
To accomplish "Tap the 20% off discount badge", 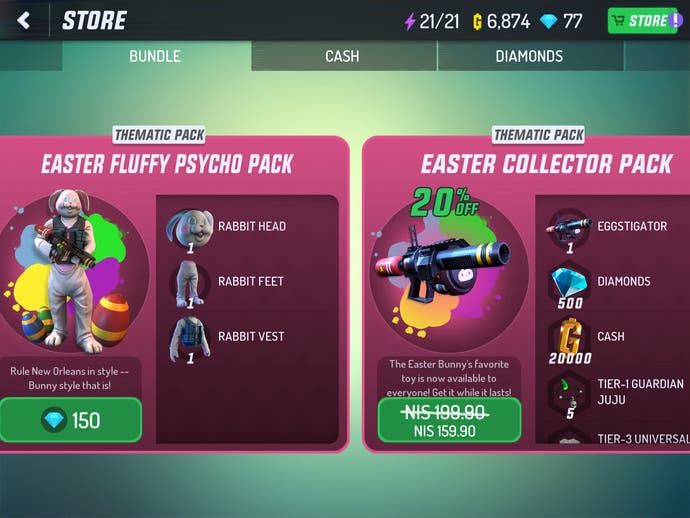I will pos(444,202).
